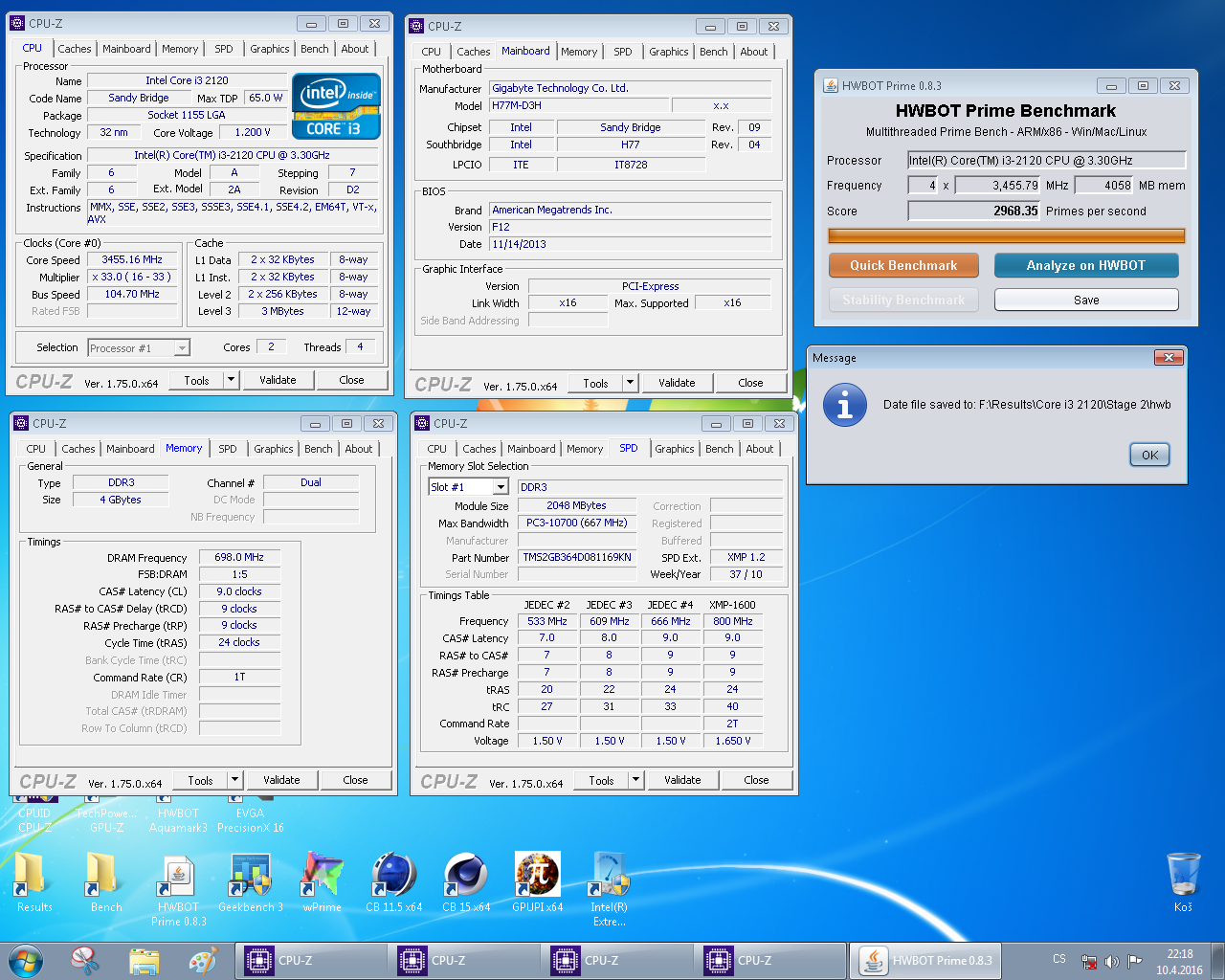This screenshot has width=1225, height=980.
Task: Close the Message dialog with X button
Action: point(1168,357)
